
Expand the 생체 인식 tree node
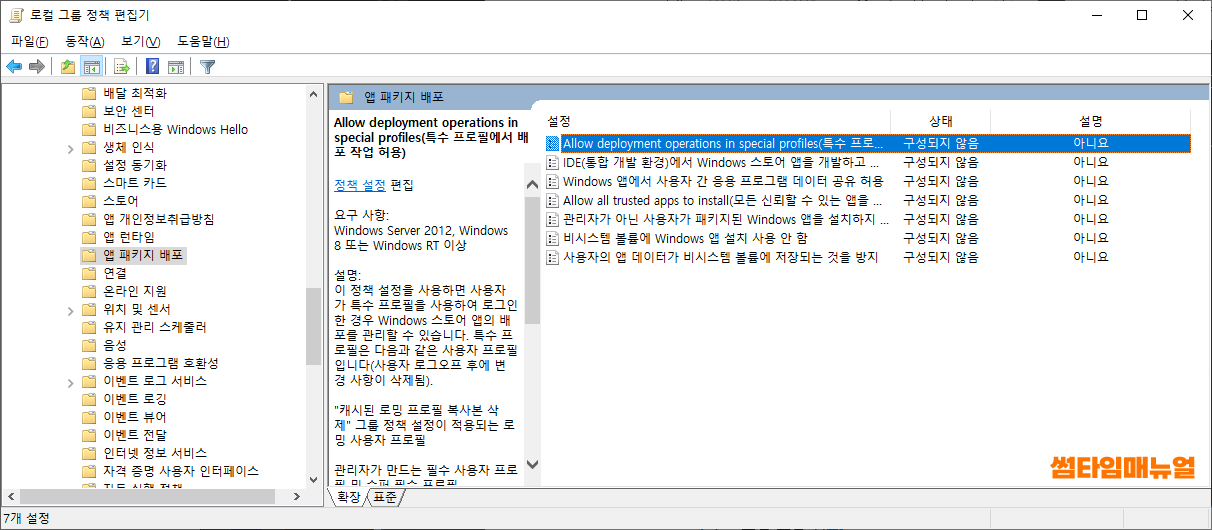(70, 147)
